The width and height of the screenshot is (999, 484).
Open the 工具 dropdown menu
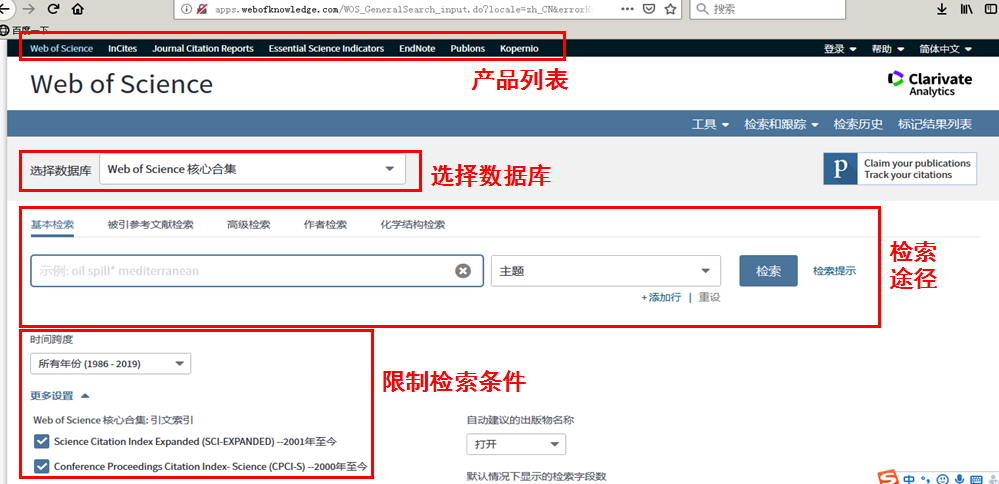click(710, 124)
